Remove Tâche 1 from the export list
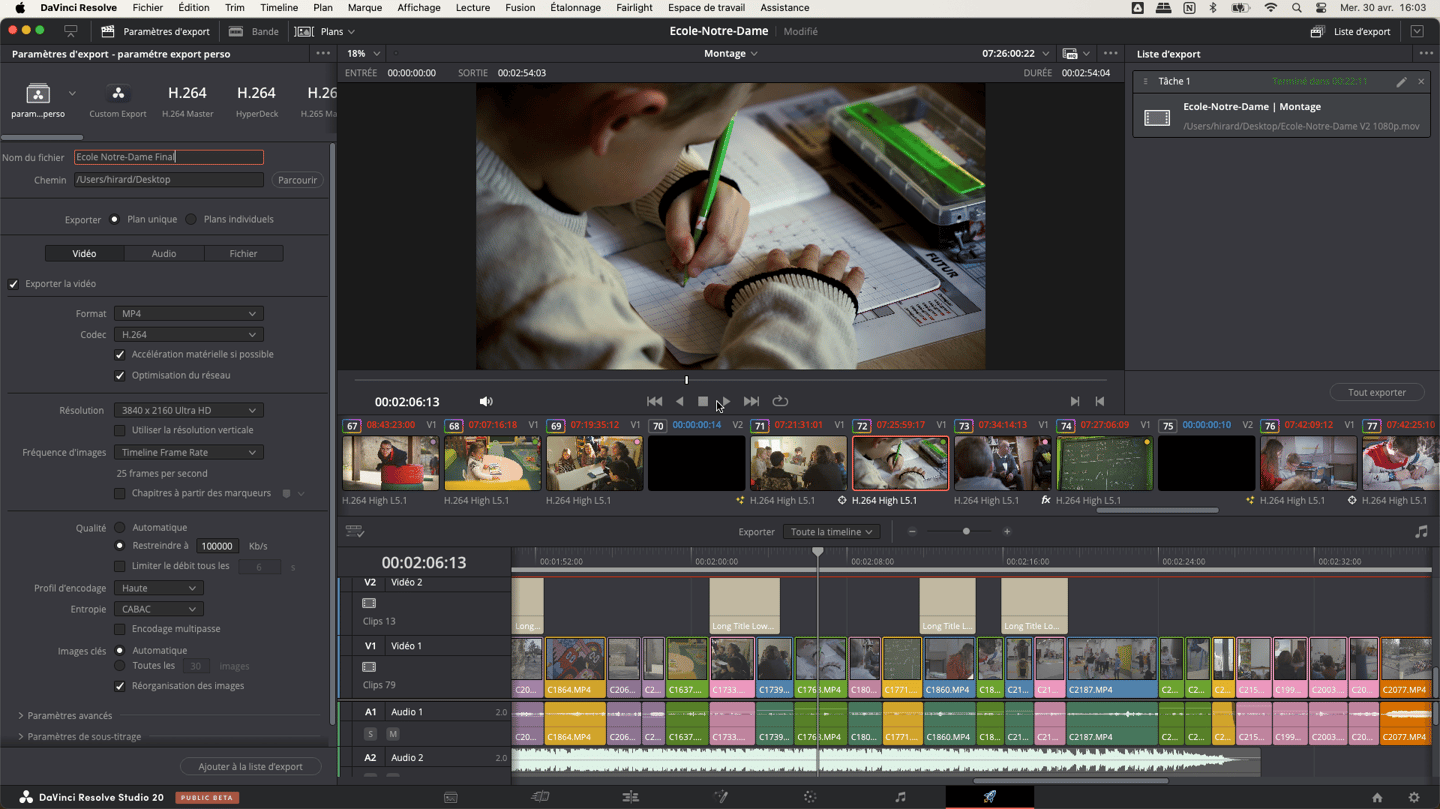Image resolution: width=1440 pixels, height=809 pixels. pos(1421,81)
